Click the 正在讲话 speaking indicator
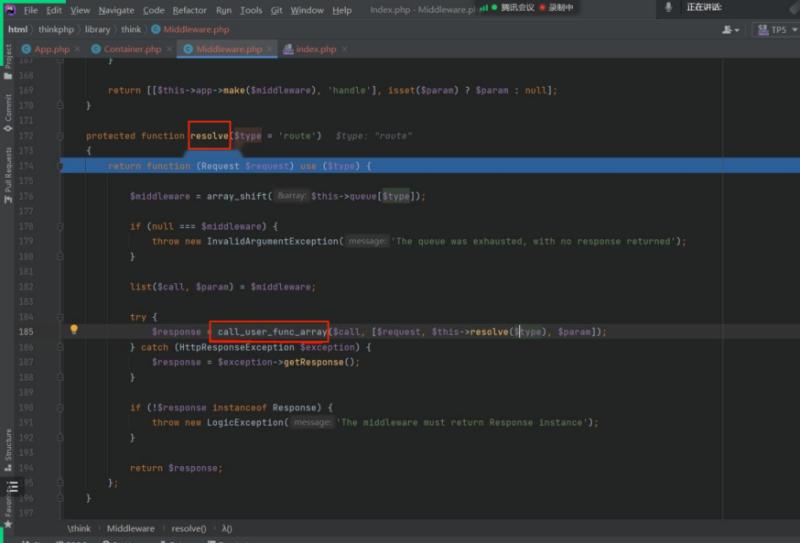800x543 pixels. click(704, 8)
